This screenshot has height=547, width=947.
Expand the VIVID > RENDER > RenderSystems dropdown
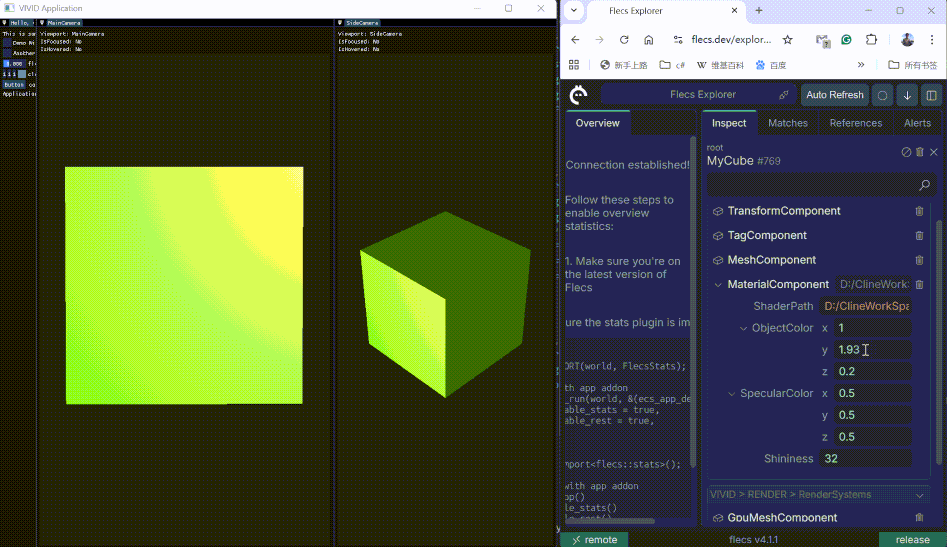(919, 495)
